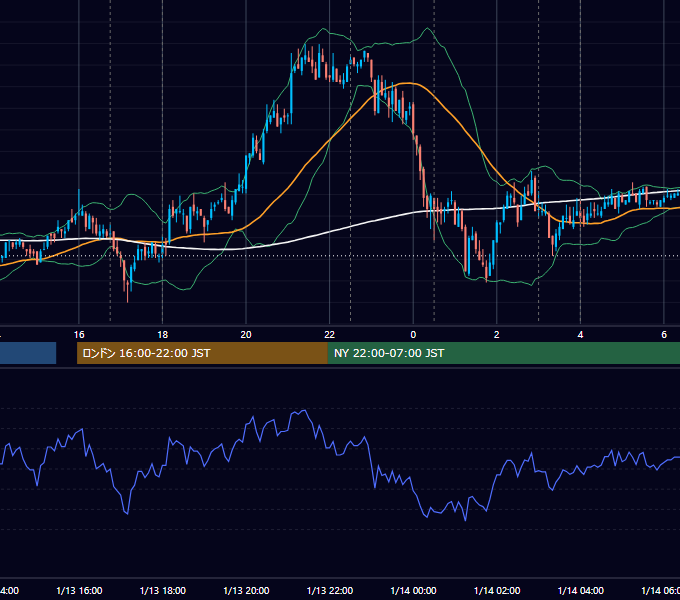
Task: Click the 1/13 20:00 date label
Action: 246,590
